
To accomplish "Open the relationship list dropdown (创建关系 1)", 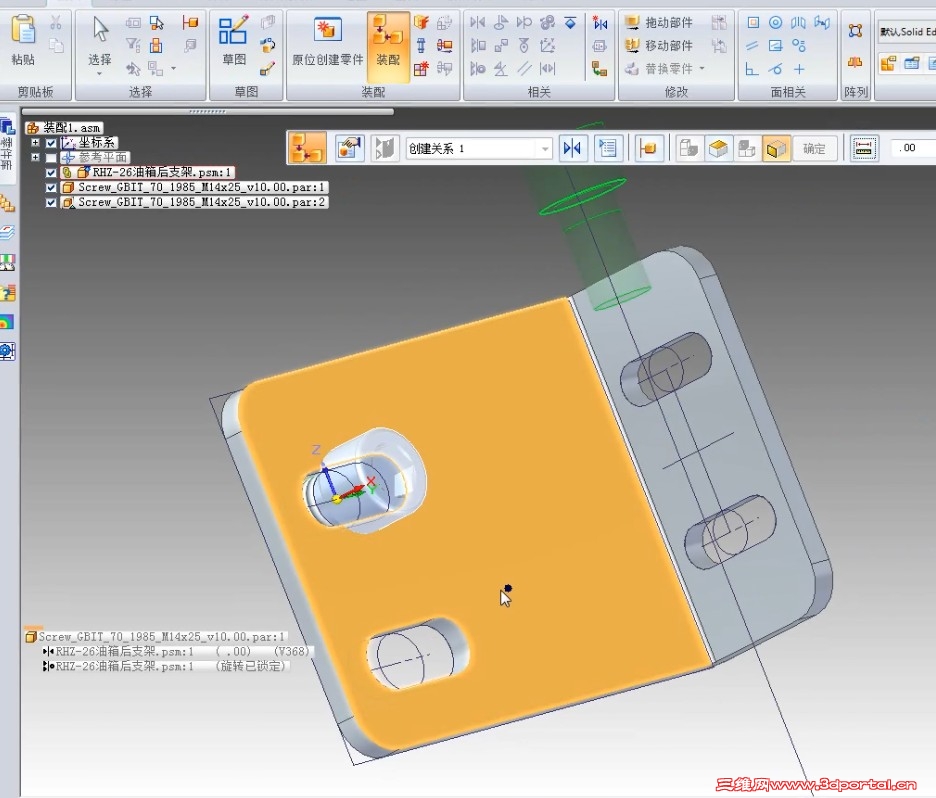I will pos(544,149).
